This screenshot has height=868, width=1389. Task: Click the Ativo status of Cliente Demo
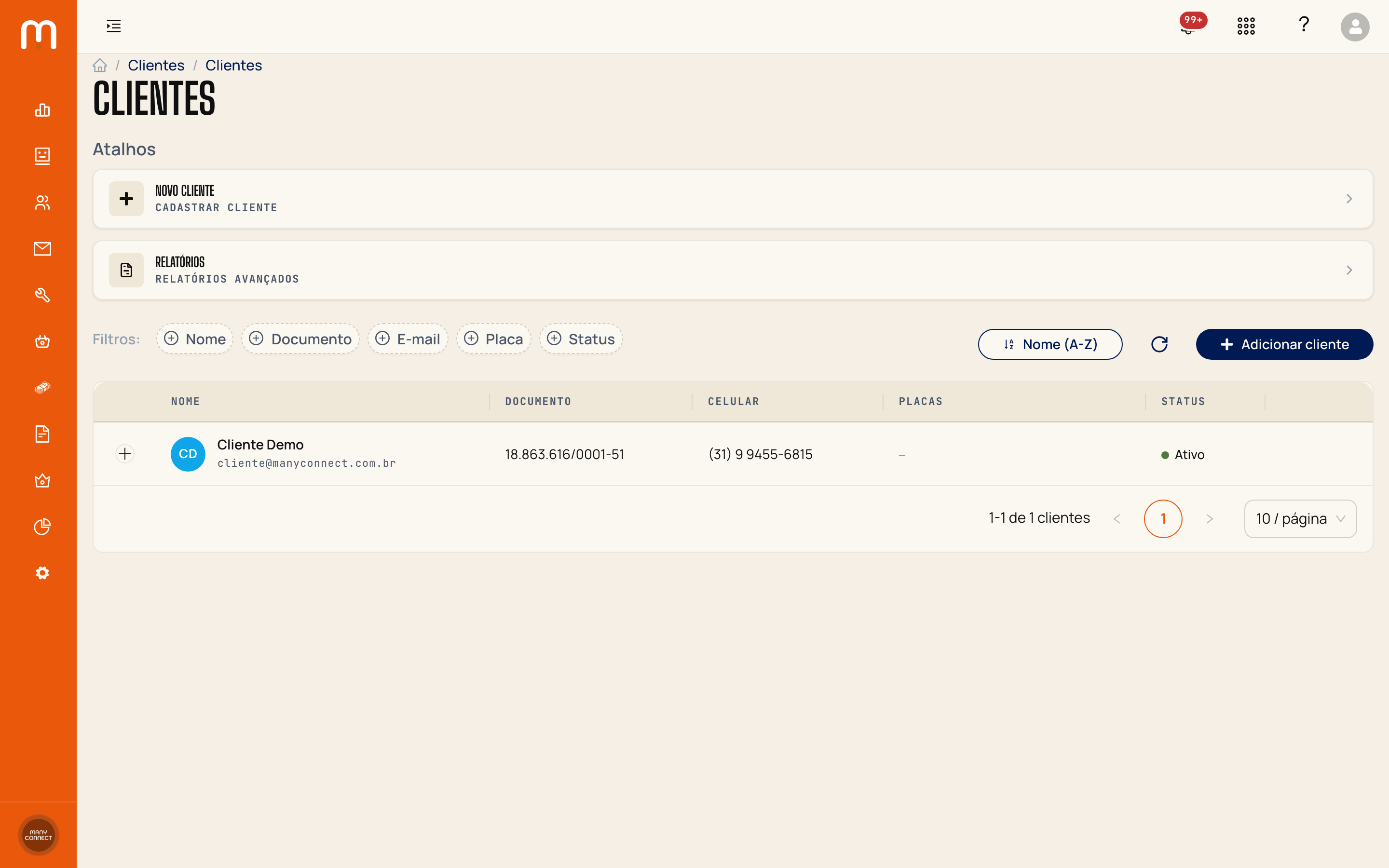point(1183,455)
